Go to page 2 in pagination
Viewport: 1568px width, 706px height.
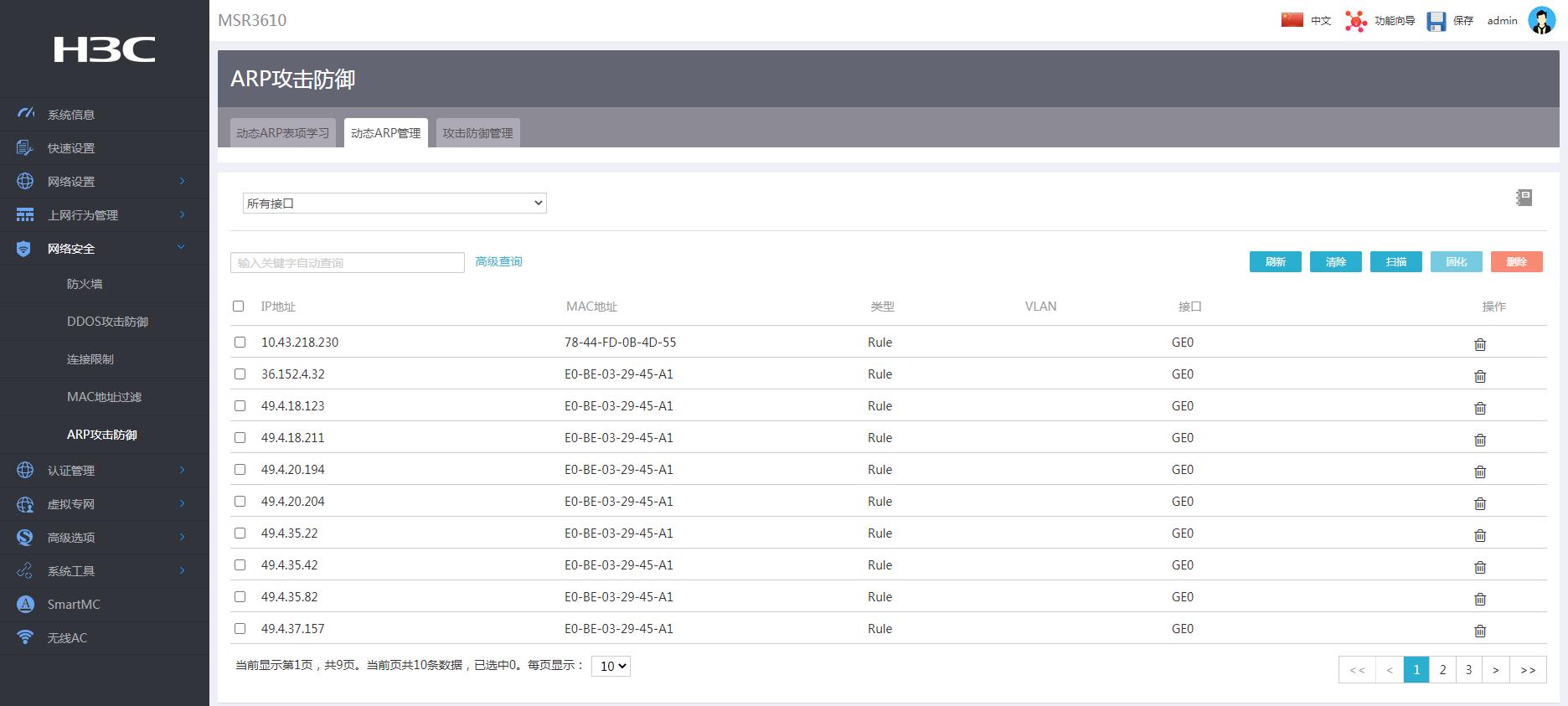1442,669
